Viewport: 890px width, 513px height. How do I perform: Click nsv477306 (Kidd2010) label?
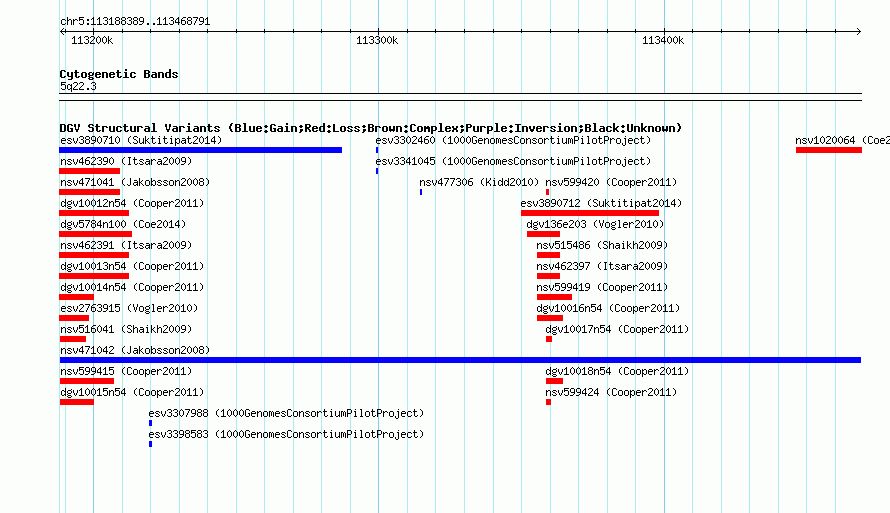(x=479, y=182)
